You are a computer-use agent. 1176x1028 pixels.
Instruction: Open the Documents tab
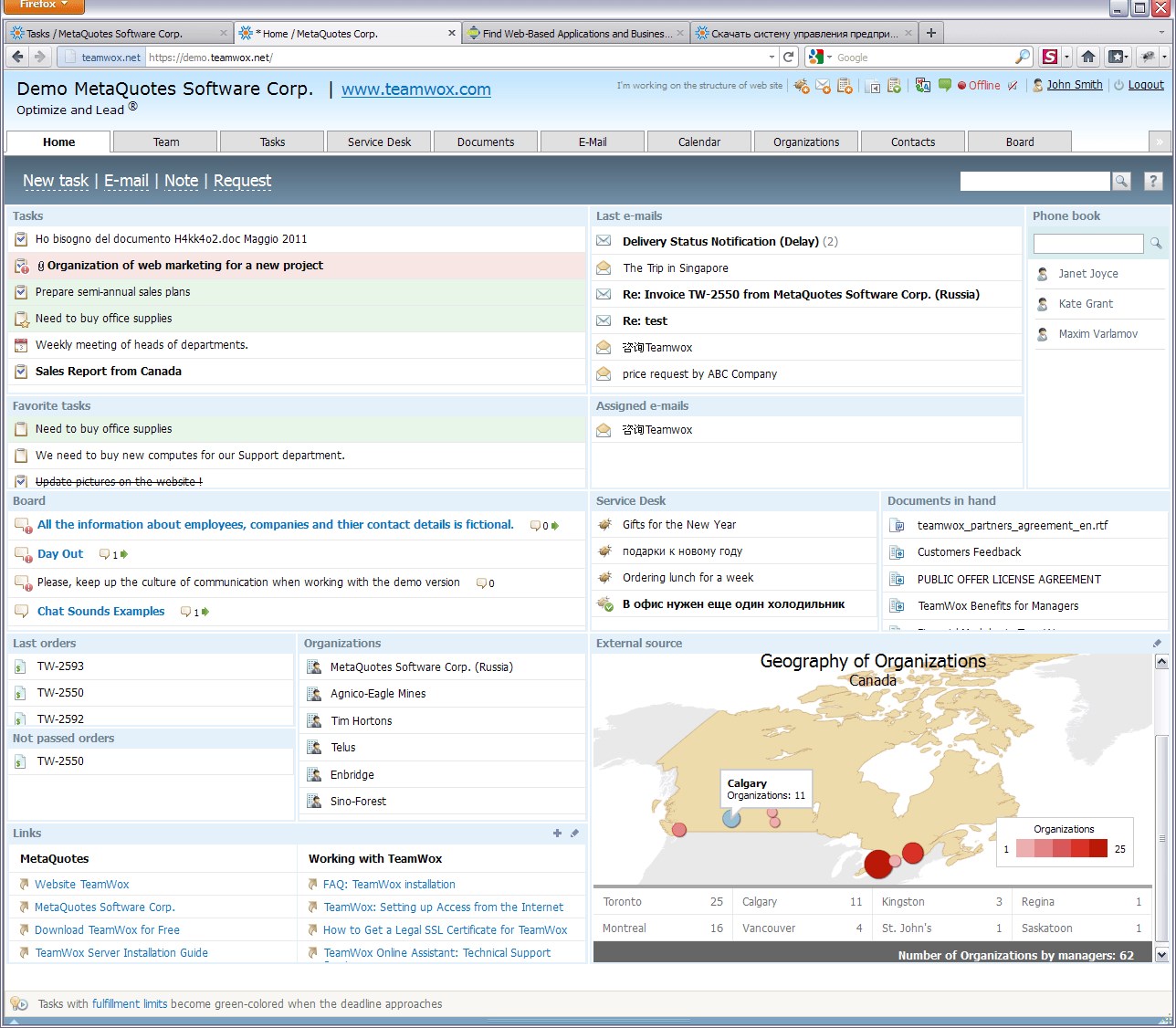coord(486,142)
